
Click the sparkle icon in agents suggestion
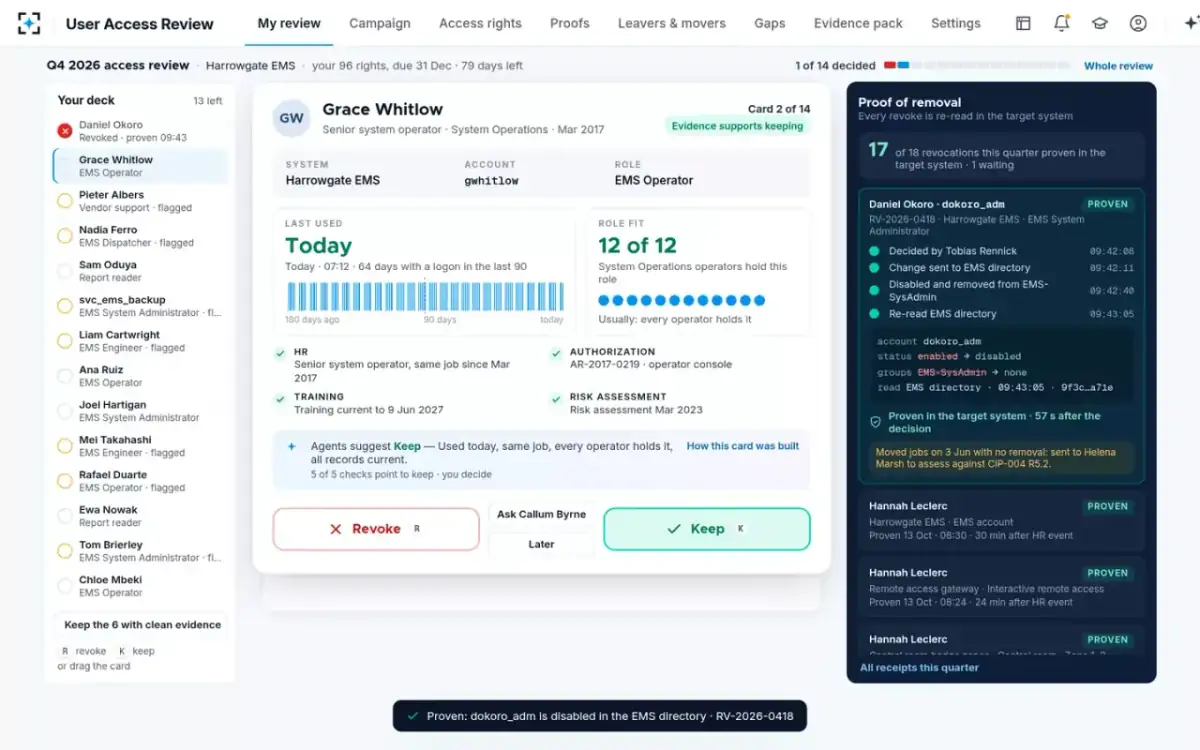pos(292,447)
